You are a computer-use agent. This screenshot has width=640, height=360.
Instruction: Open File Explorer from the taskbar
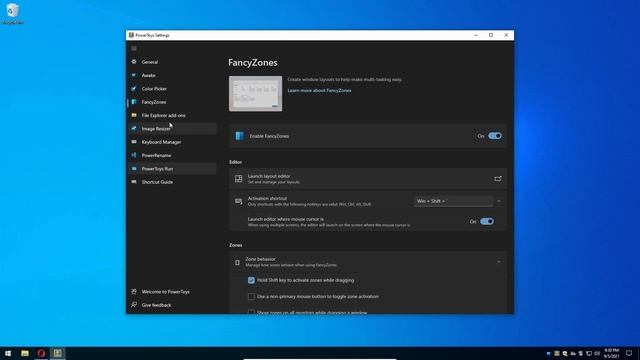(25, 353)
